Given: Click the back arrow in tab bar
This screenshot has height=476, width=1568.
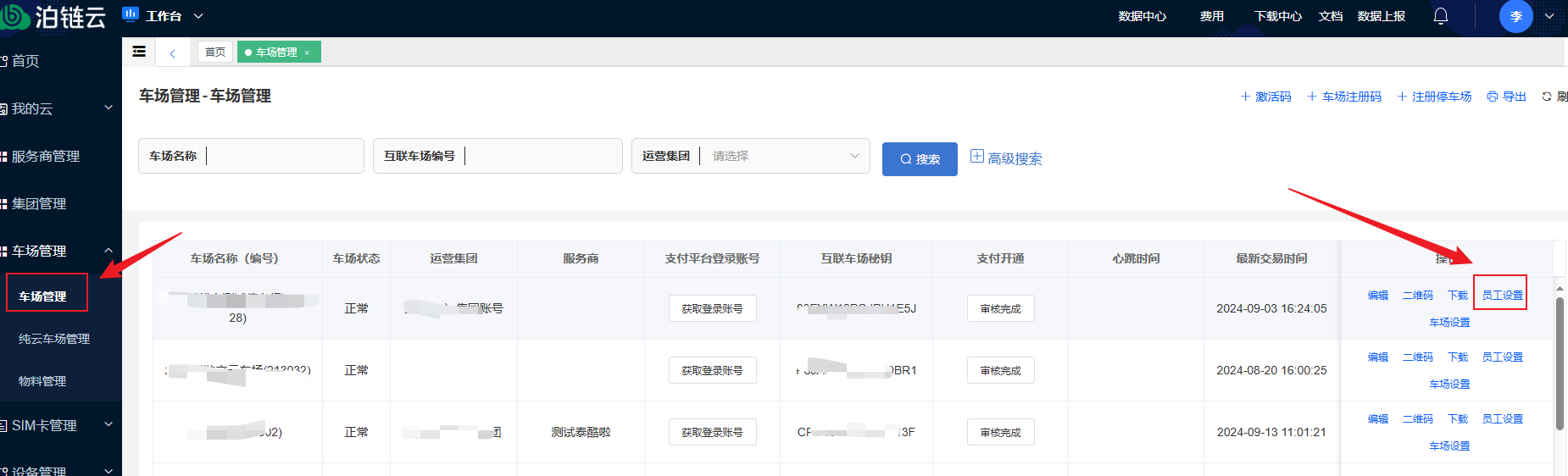Looking at the screenshot, I should click(x=173, y=53).
